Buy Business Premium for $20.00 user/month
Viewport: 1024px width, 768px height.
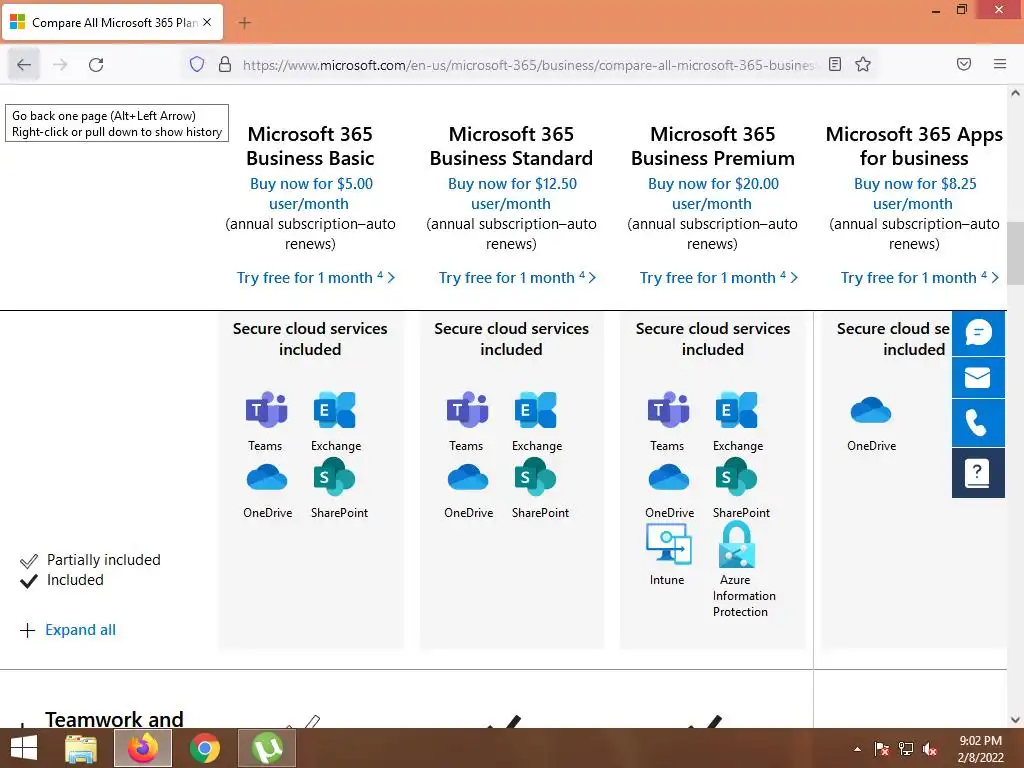pyautogui.click(x=713, y=193)
